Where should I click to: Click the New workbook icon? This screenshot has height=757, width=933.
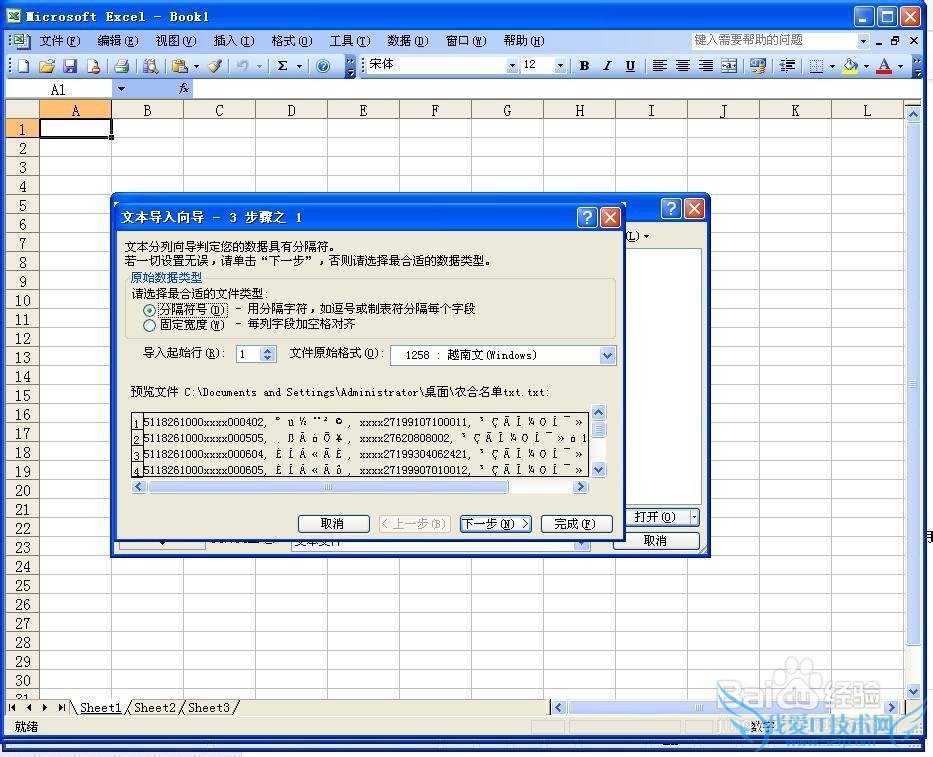coord(23,66)
